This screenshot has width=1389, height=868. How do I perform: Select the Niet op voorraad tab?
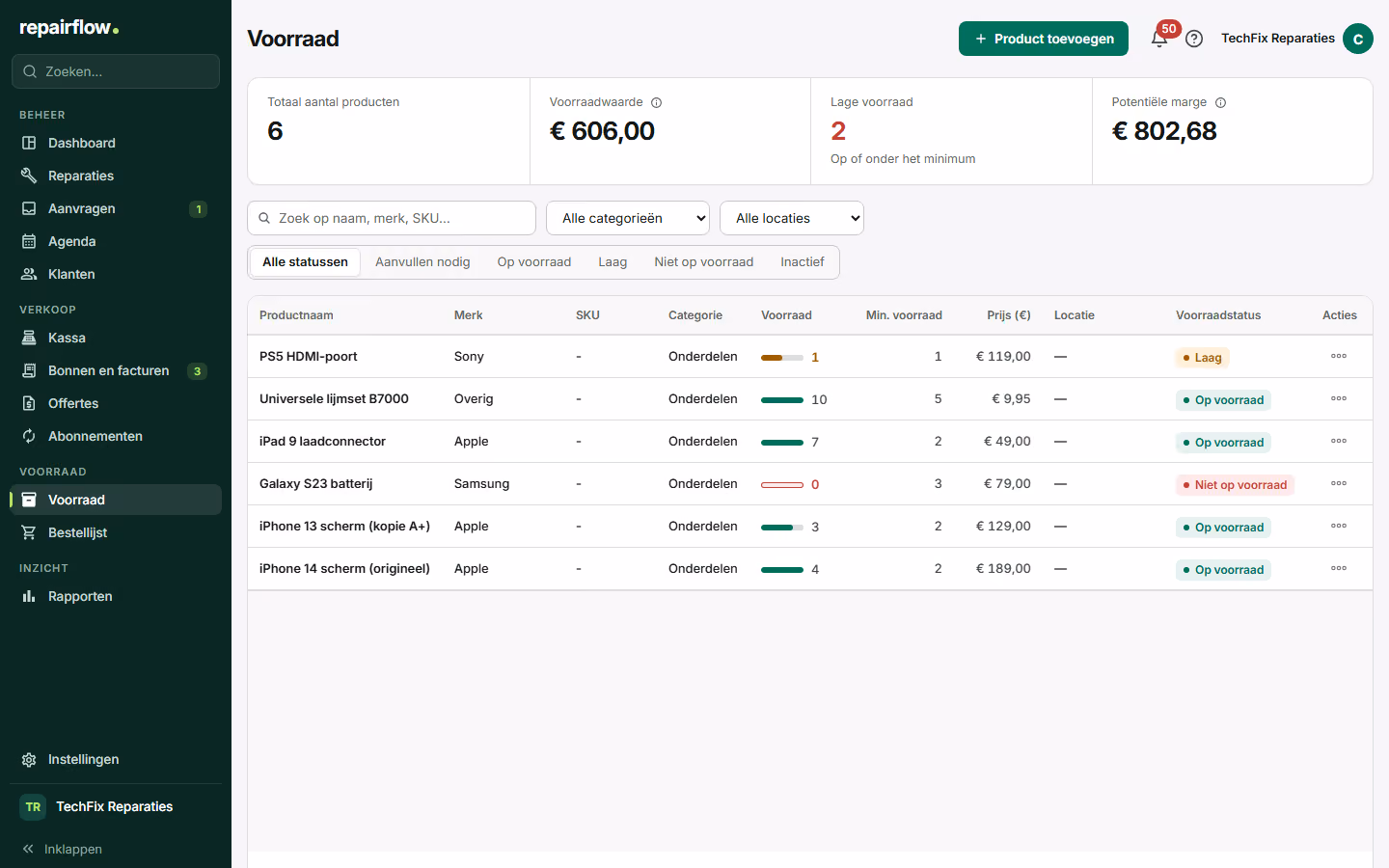click(704, 262)
